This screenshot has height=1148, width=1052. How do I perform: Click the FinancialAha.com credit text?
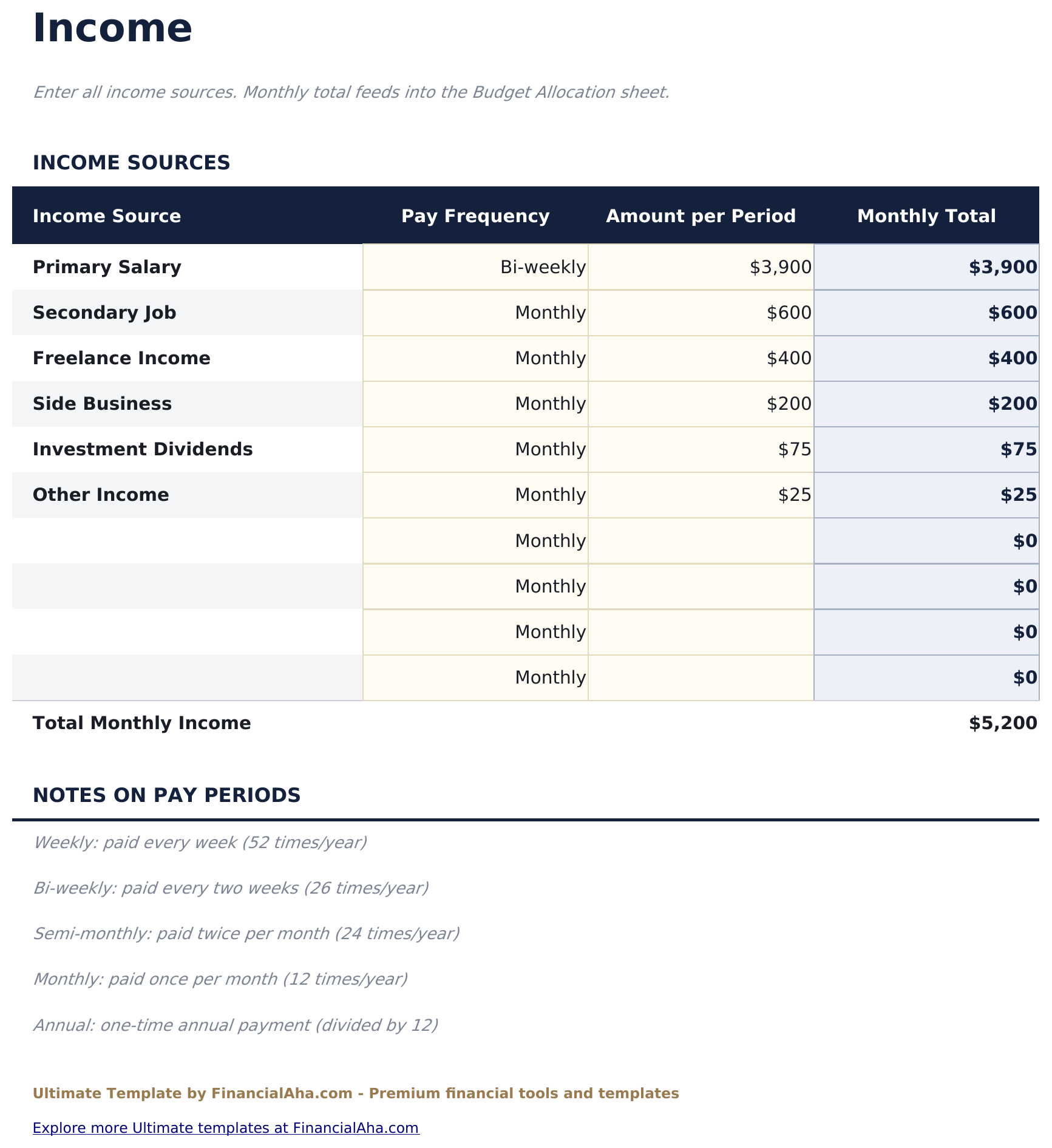click(356, 1093)
